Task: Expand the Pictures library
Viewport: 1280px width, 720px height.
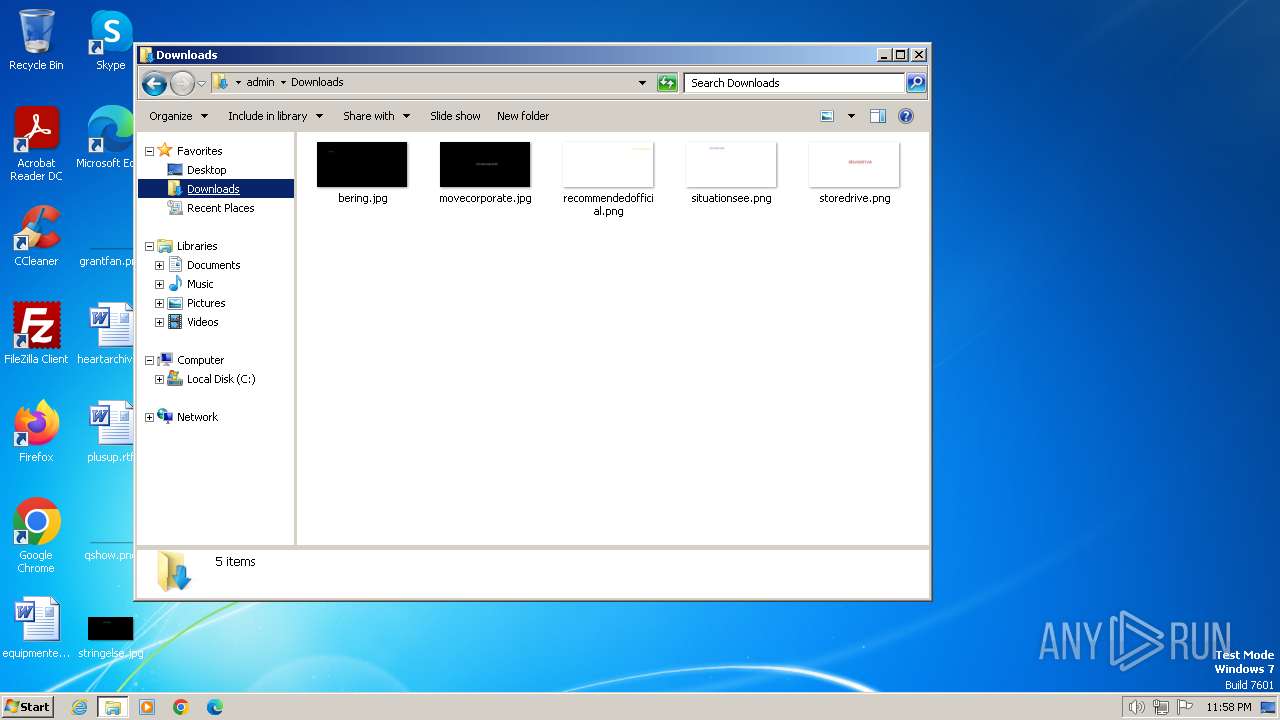Action: coord(159,303)
